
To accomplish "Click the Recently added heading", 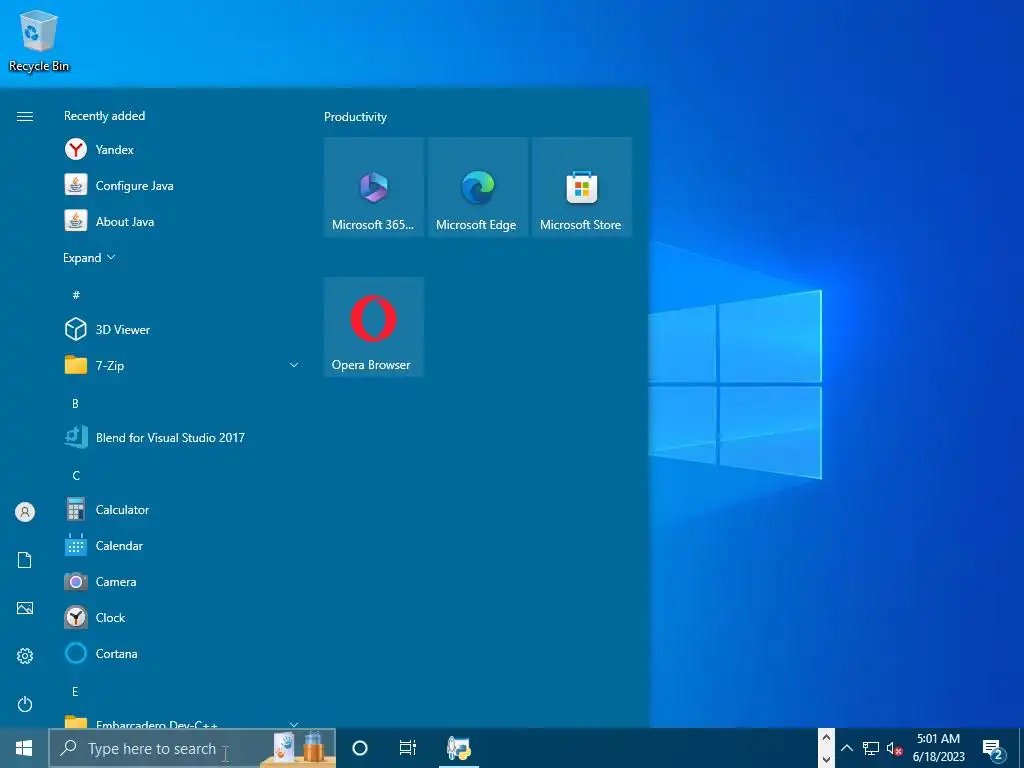I will pos(104,116).
